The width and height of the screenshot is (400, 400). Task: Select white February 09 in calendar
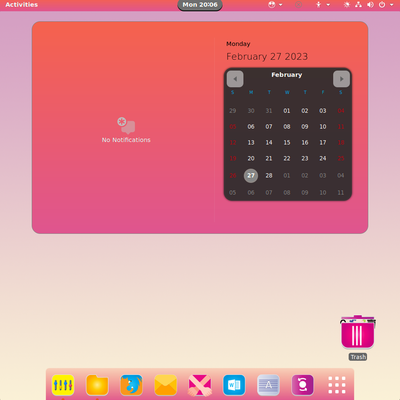tap(305, 127)
